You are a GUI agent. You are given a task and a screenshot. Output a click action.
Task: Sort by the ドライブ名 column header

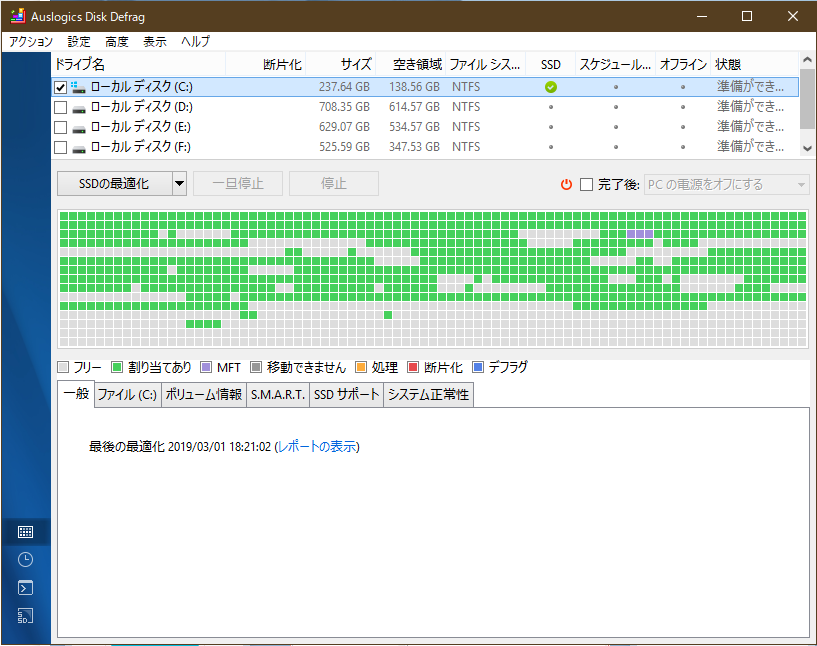139,64
